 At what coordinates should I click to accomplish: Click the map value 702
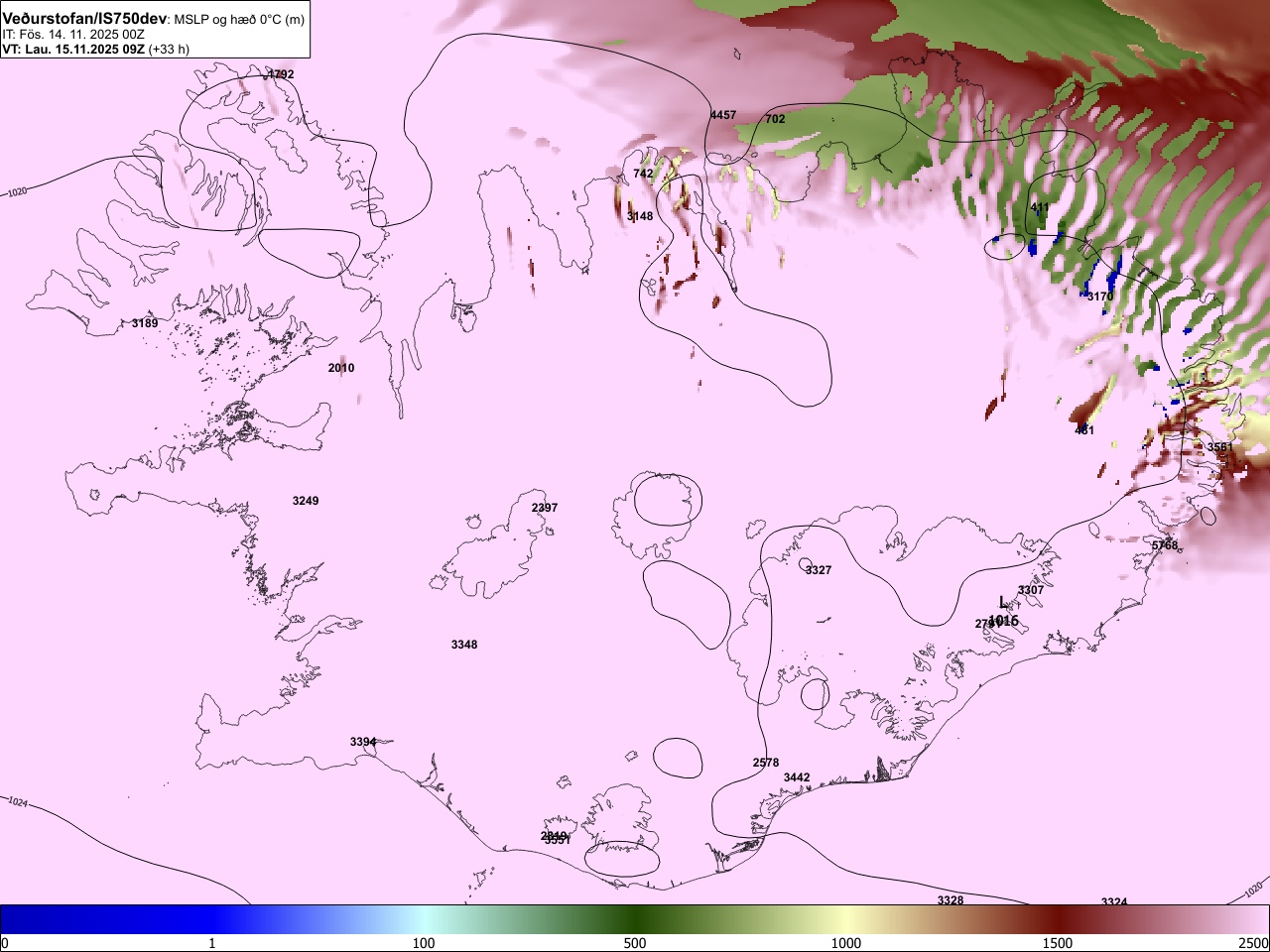pyautogui.click(x=775, y=119)
